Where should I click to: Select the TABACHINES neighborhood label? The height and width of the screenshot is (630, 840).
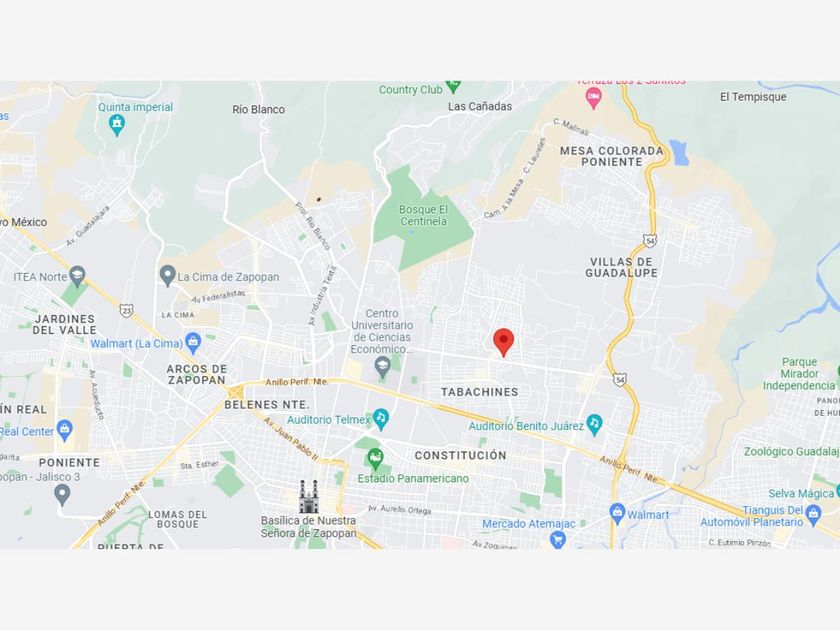[x=479, y=392]
